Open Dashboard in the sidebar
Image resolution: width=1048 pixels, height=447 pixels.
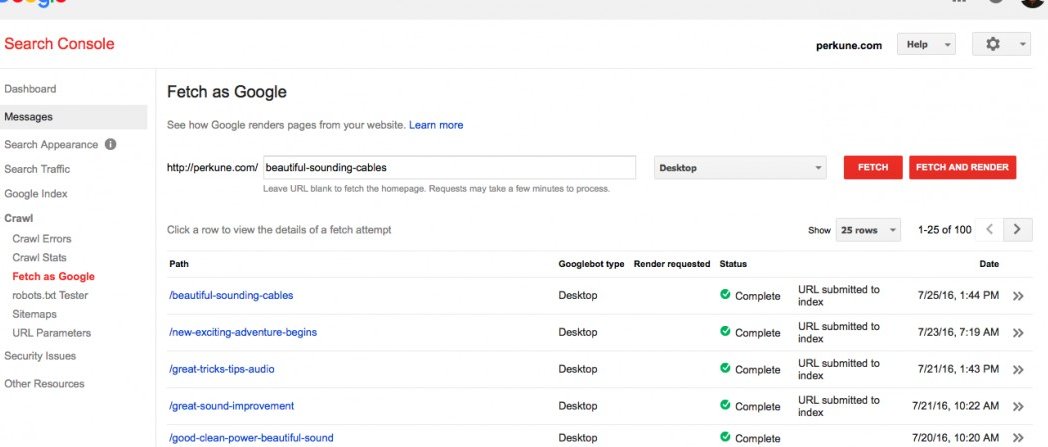coord(30,89)
